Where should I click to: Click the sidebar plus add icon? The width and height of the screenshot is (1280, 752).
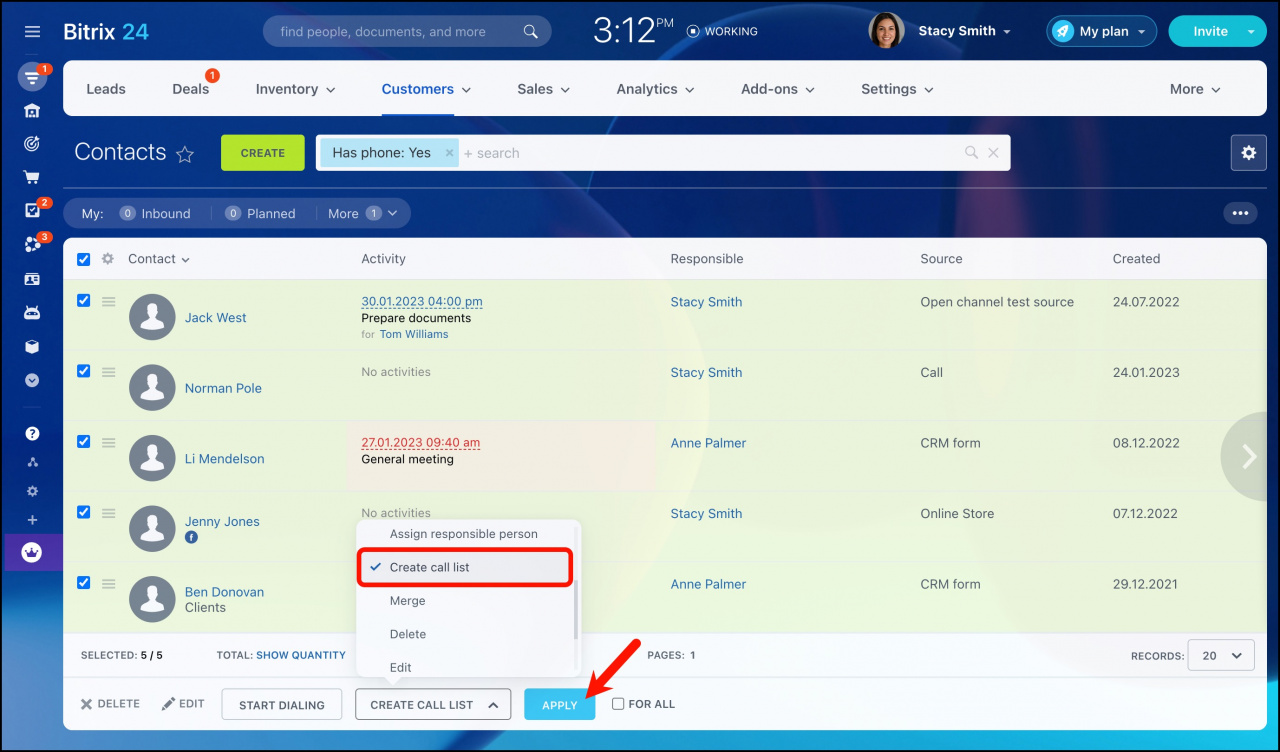click(x=32, y=520)
